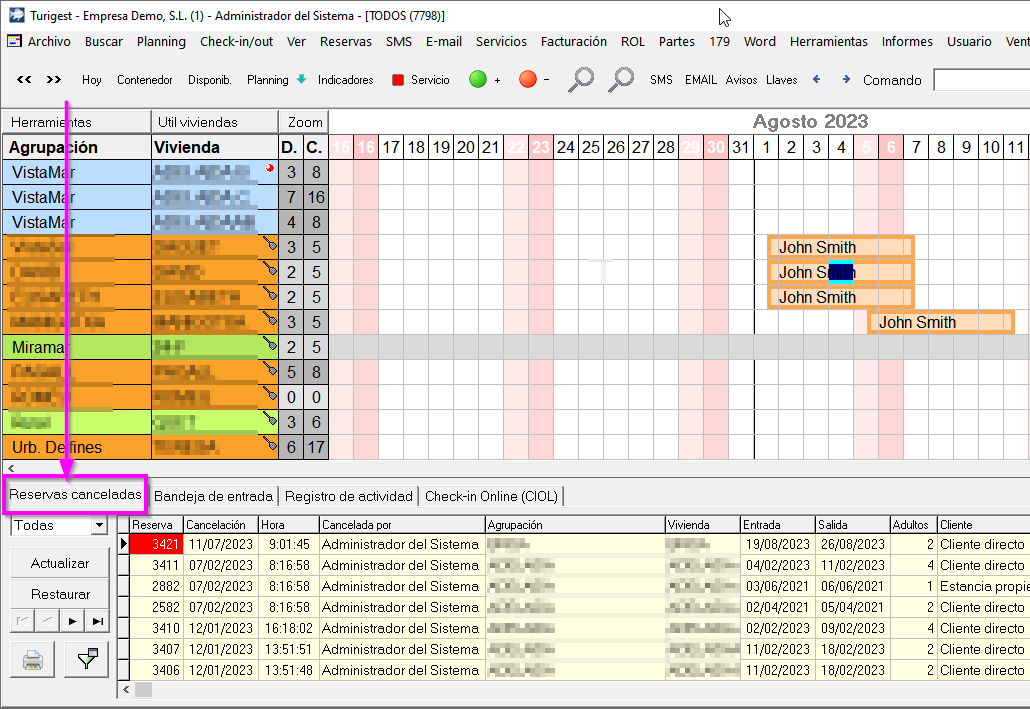Open the Facturación menu
The width and height of the screenshot is (1030, 709).
(573, 42)
